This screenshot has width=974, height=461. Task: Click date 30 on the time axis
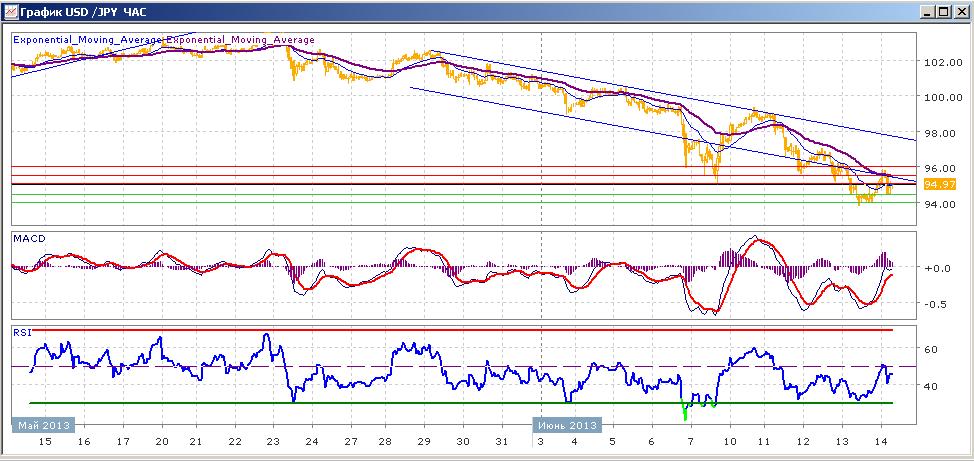tap(463, 442)
